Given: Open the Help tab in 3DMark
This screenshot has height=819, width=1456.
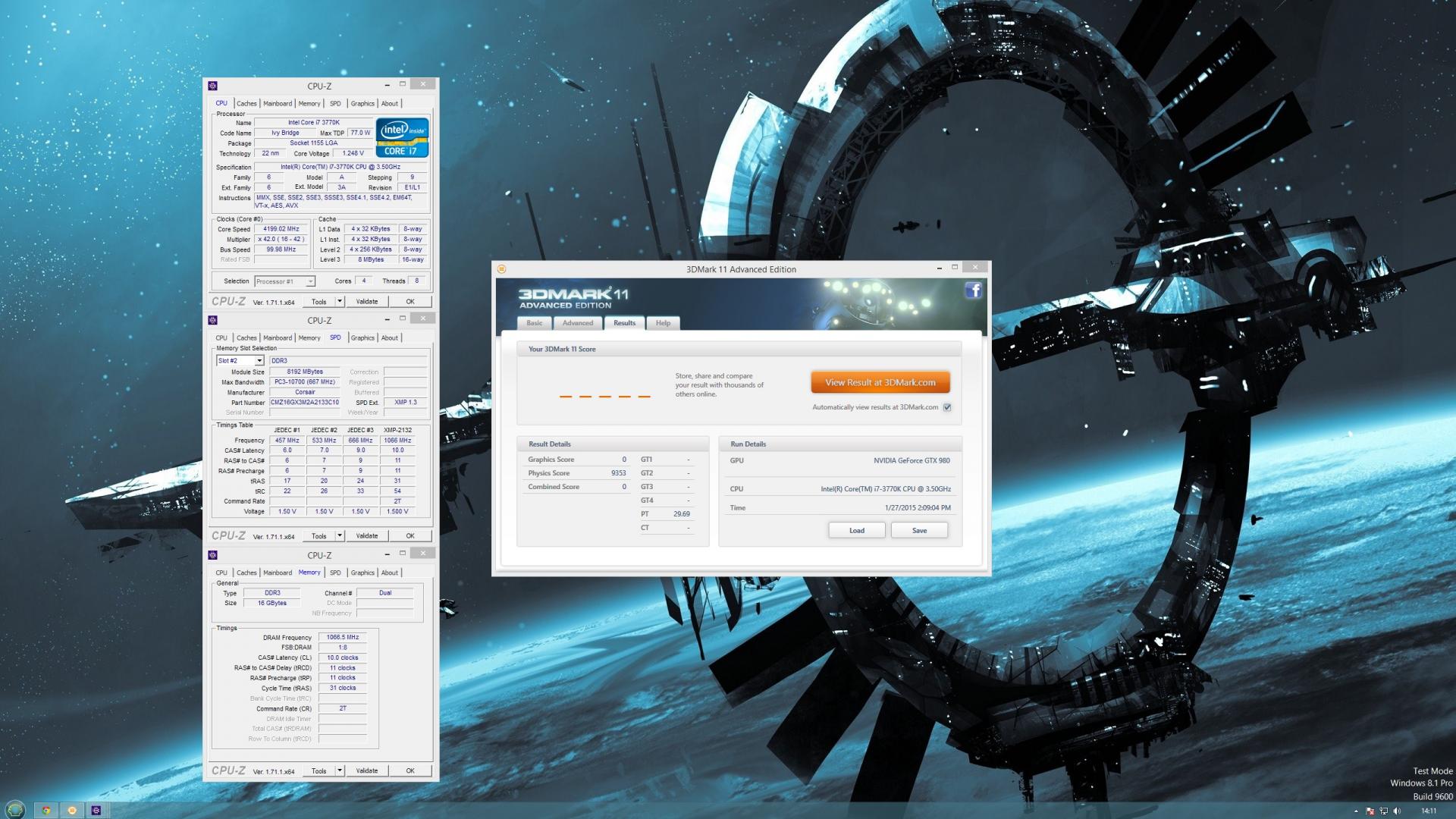Looking at the screenshot, I should pos(663,323).
